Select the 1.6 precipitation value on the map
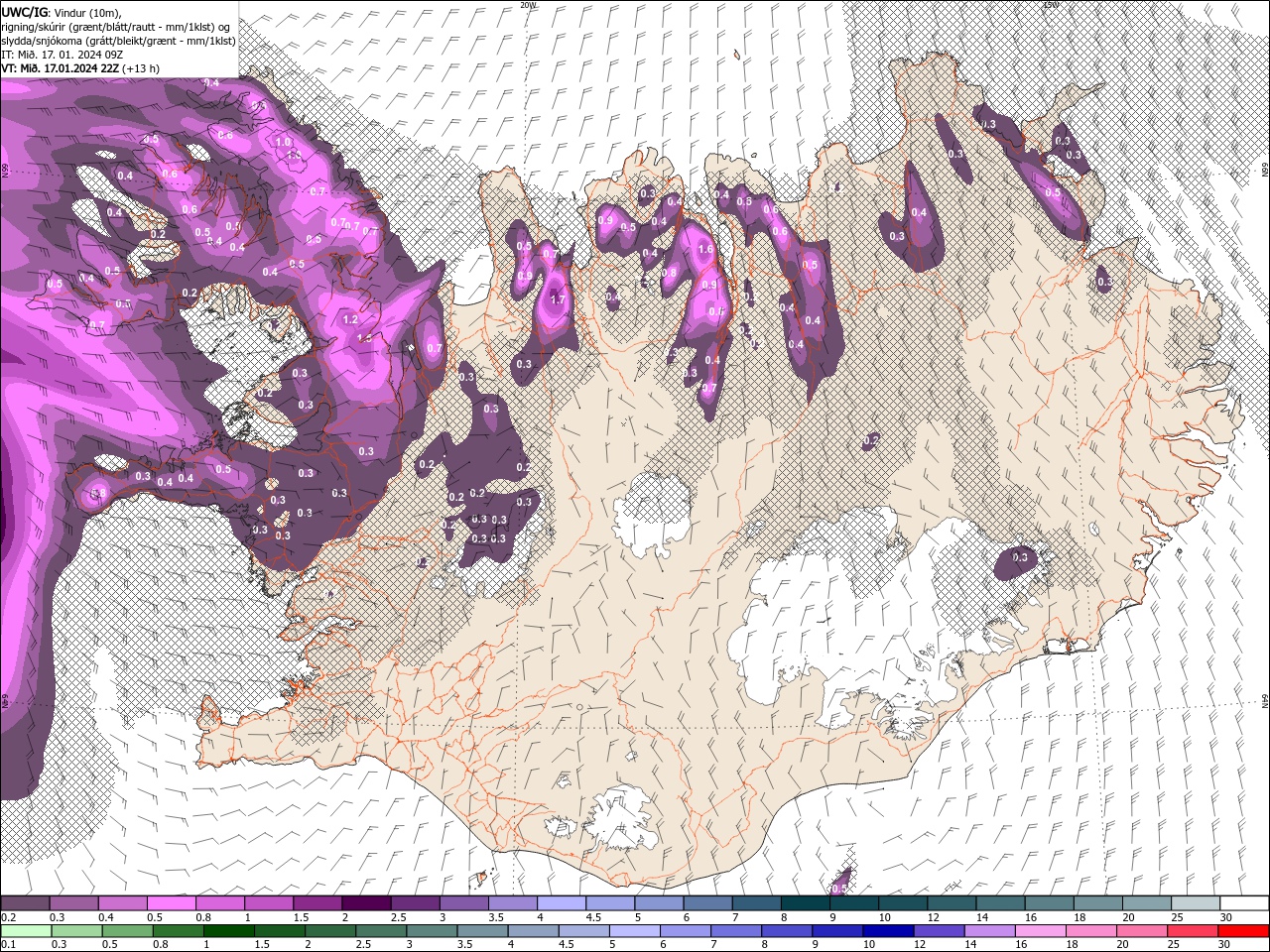 (x=706, y=250)
